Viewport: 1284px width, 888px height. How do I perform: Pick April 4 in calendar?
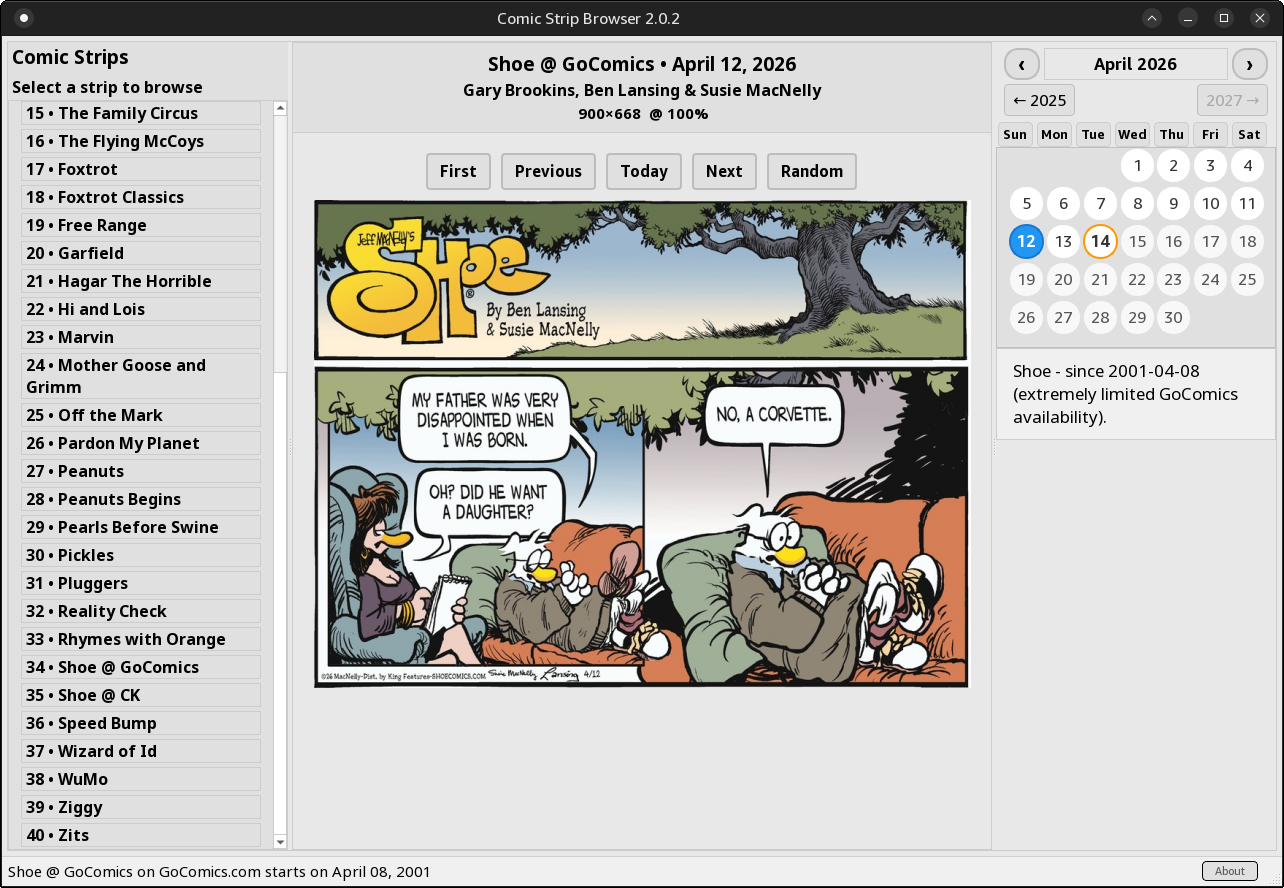1247,165
